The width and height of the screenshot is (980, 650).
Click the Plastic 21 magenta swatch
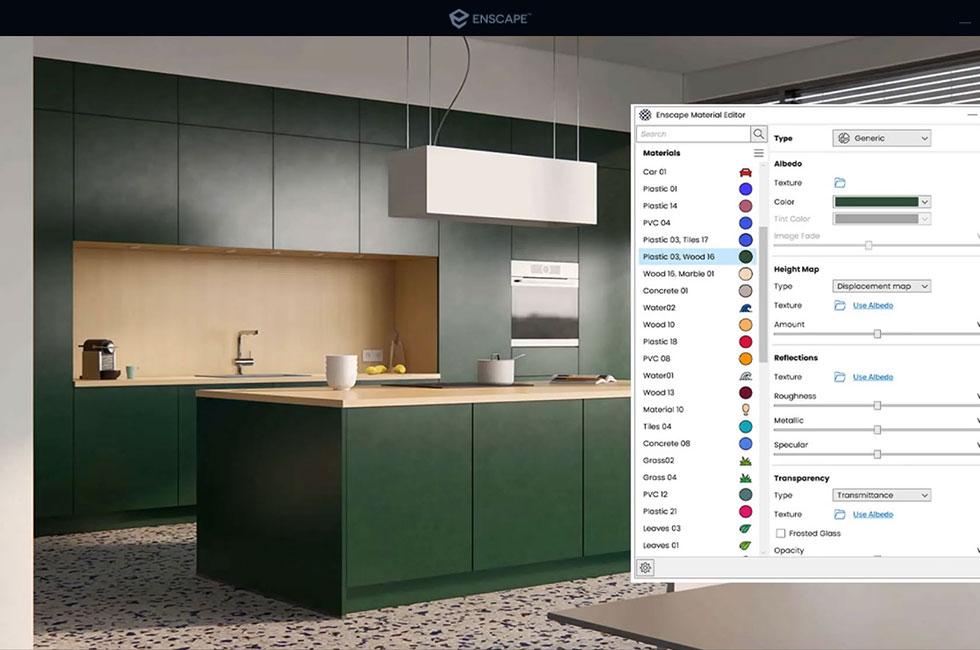pyautogui.click(x=746, y=511)
